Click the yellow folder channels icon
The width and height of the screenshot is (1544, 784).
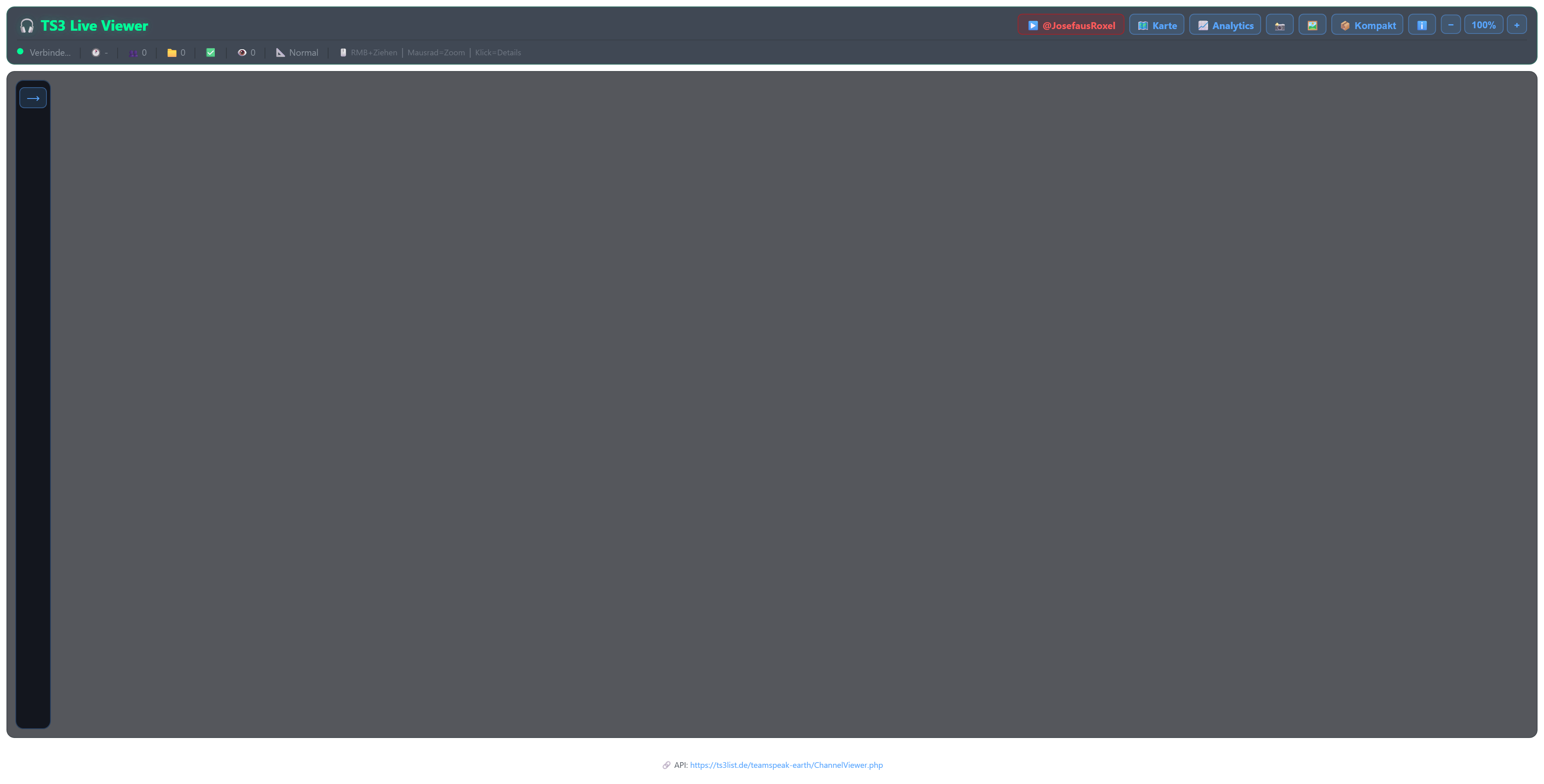click(x=172, y=53)
